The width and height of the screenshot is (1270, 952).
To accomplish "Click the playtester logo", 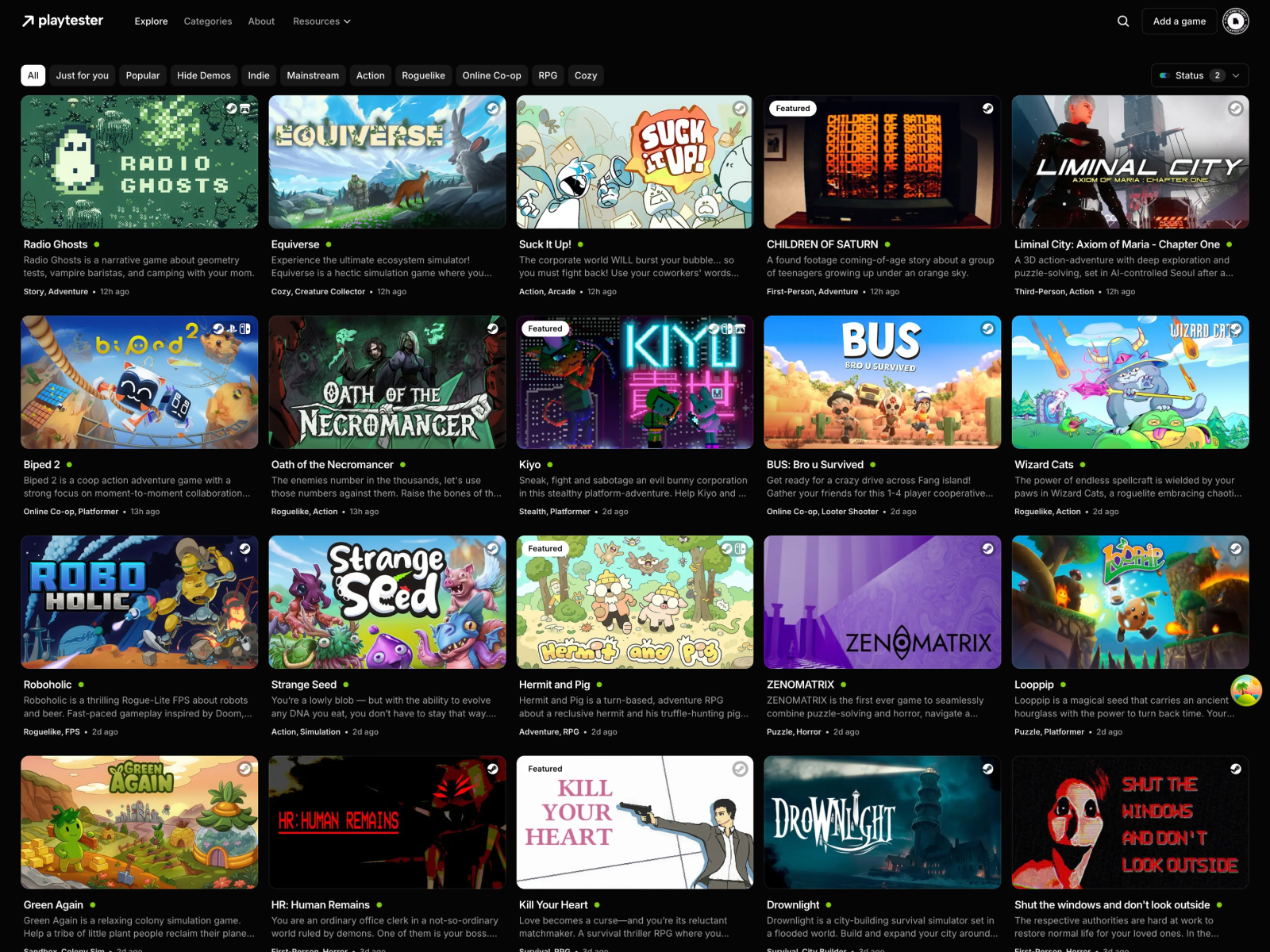I will pos(62,21).
